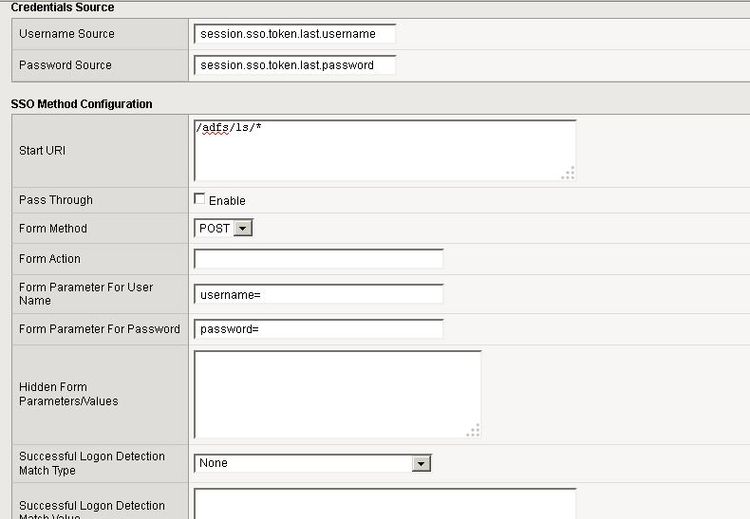Select the Form Parameter For Password field
The height and width of the screenshot is (519, 750).
click(318, 329)
